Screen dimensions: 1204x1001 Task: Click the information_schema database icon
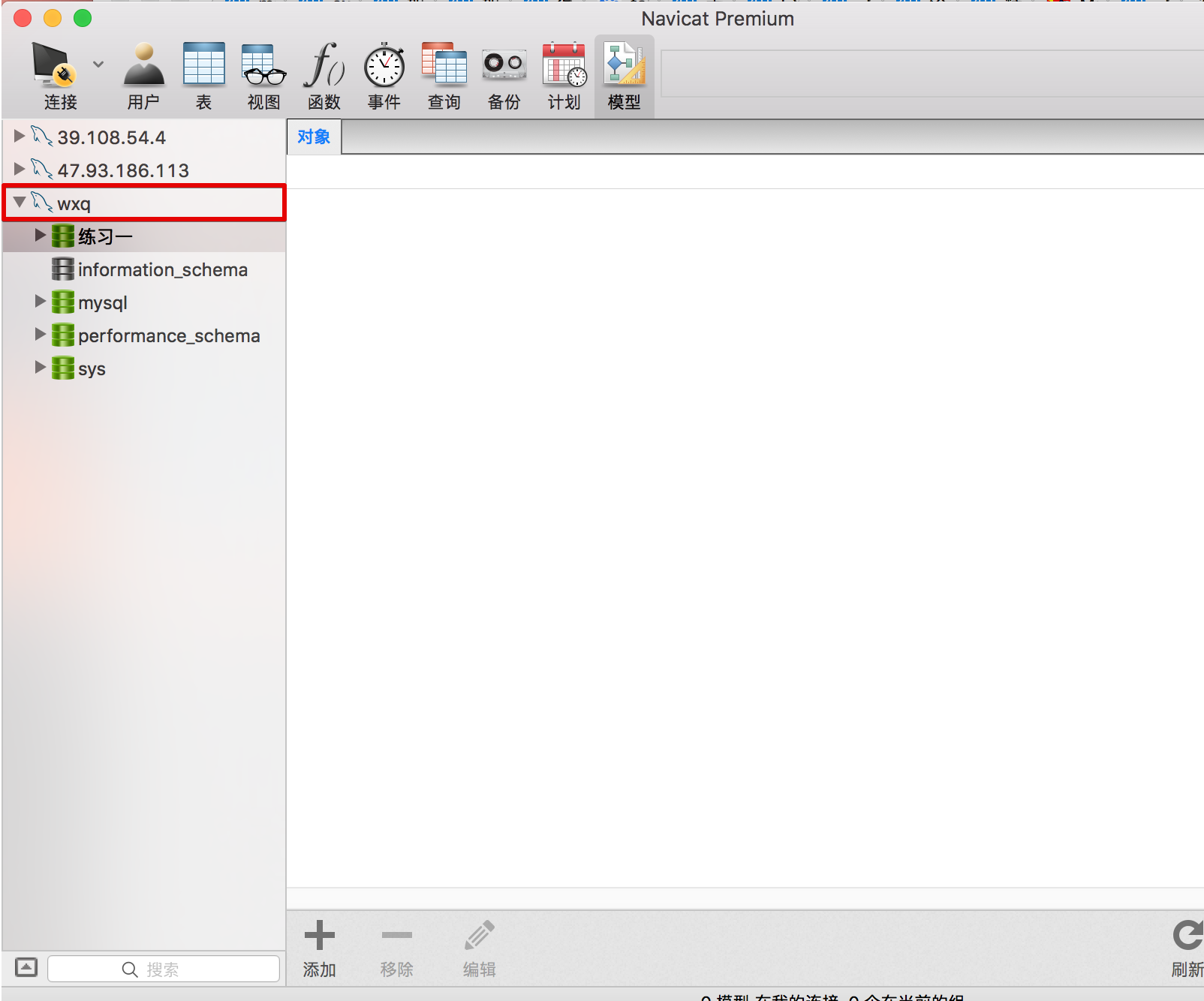63,269
